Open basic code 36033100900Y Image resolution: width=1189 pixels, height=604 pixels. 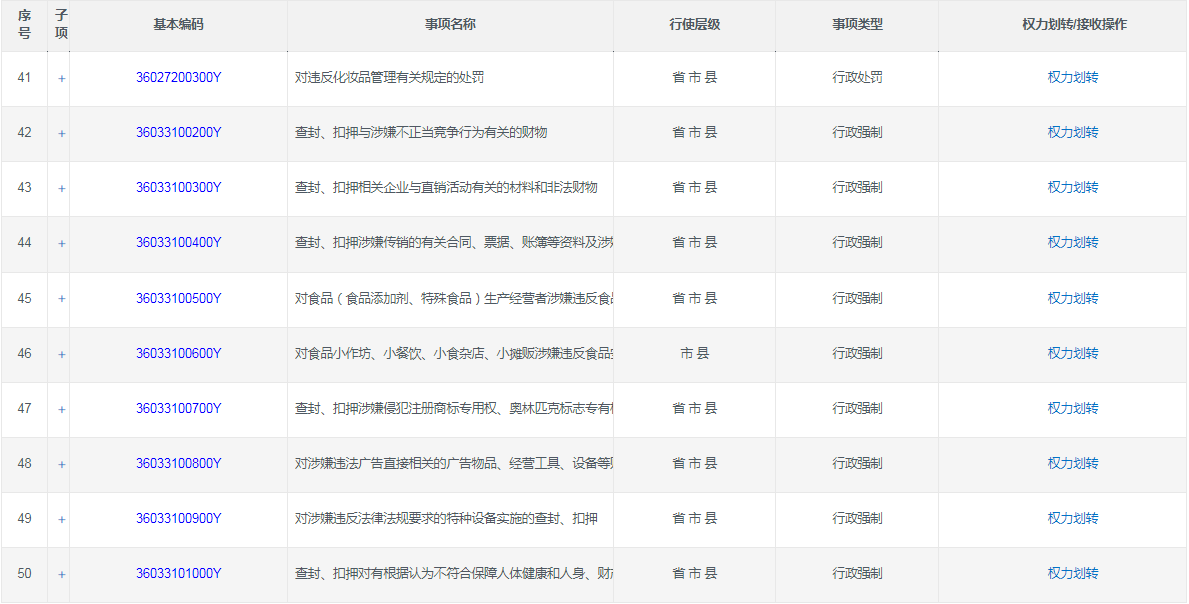click(x=178, y=518)
